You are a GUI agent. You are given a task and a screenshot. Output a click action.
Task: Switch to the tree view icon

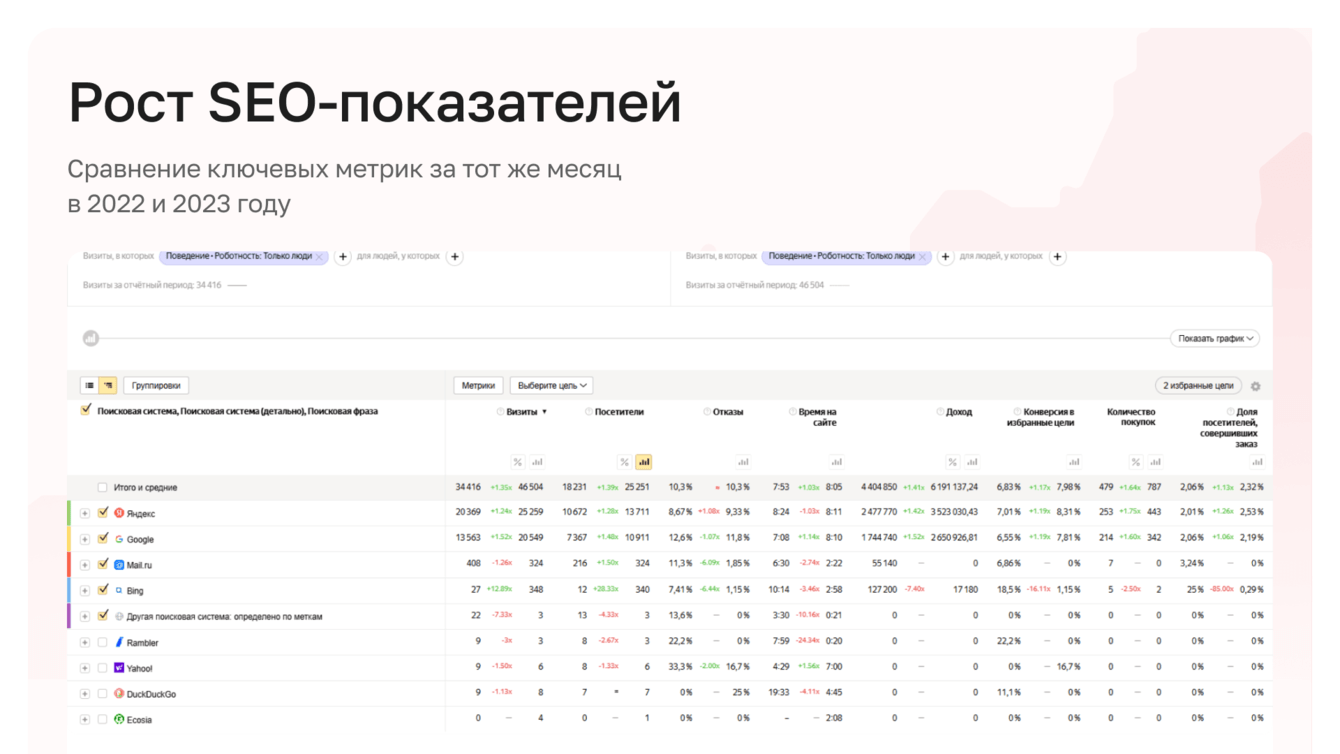click(107, 385)
